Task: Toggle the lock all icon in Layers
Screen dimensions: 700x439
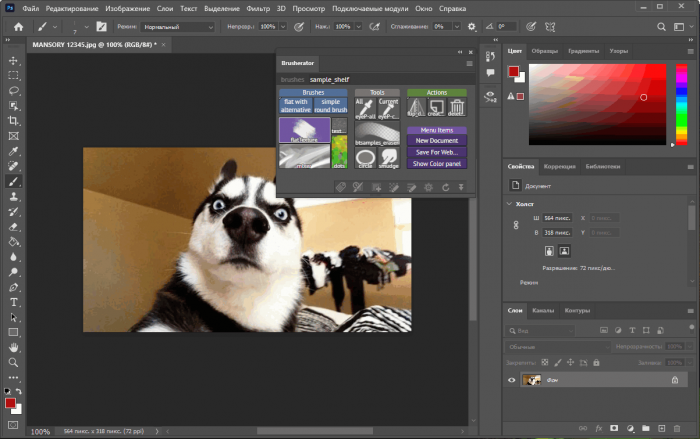Action: tap(595, 363)
